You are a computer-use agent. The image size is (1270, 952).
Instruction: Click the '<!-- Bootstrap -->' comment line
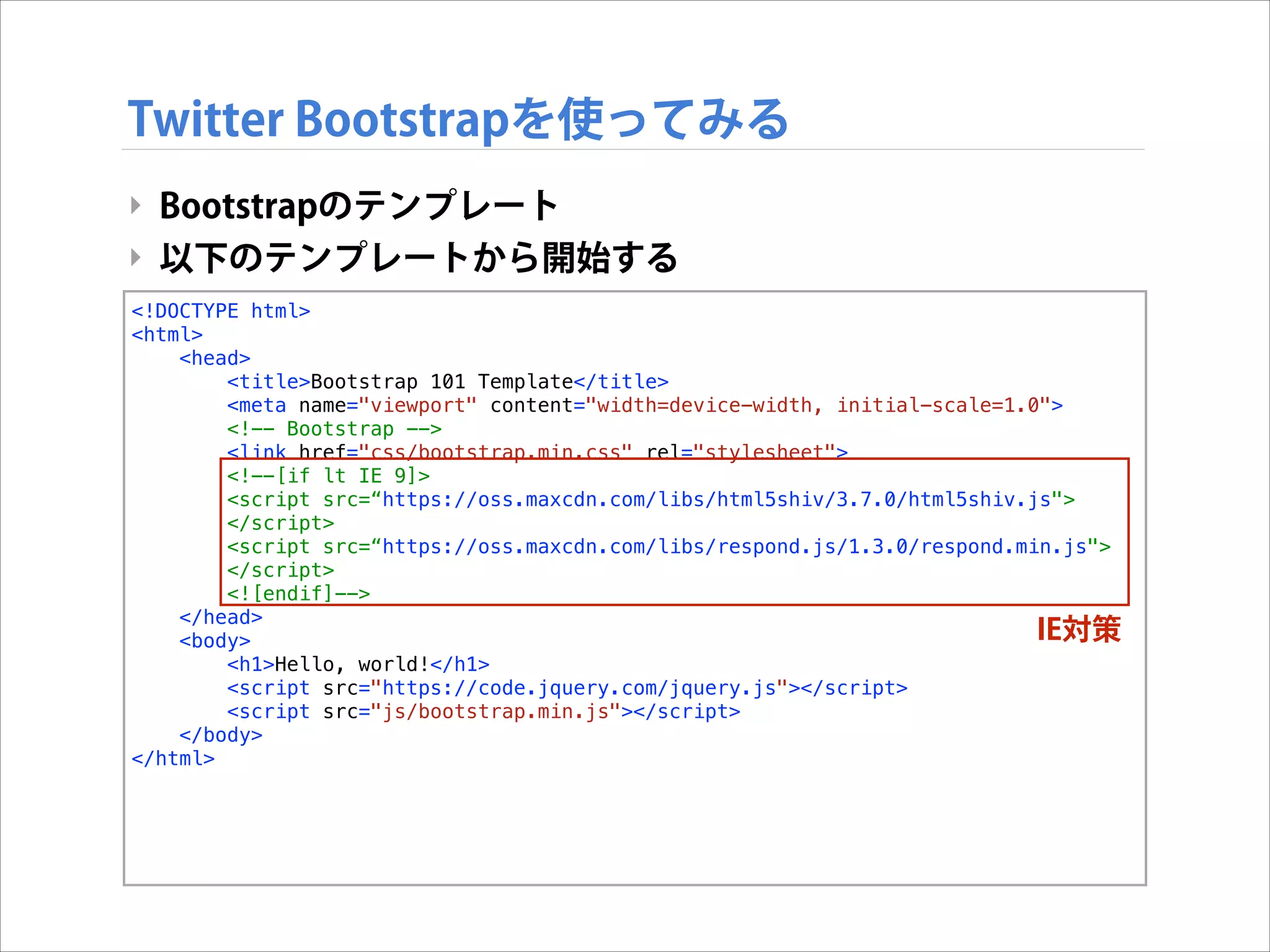coord(334,428)
